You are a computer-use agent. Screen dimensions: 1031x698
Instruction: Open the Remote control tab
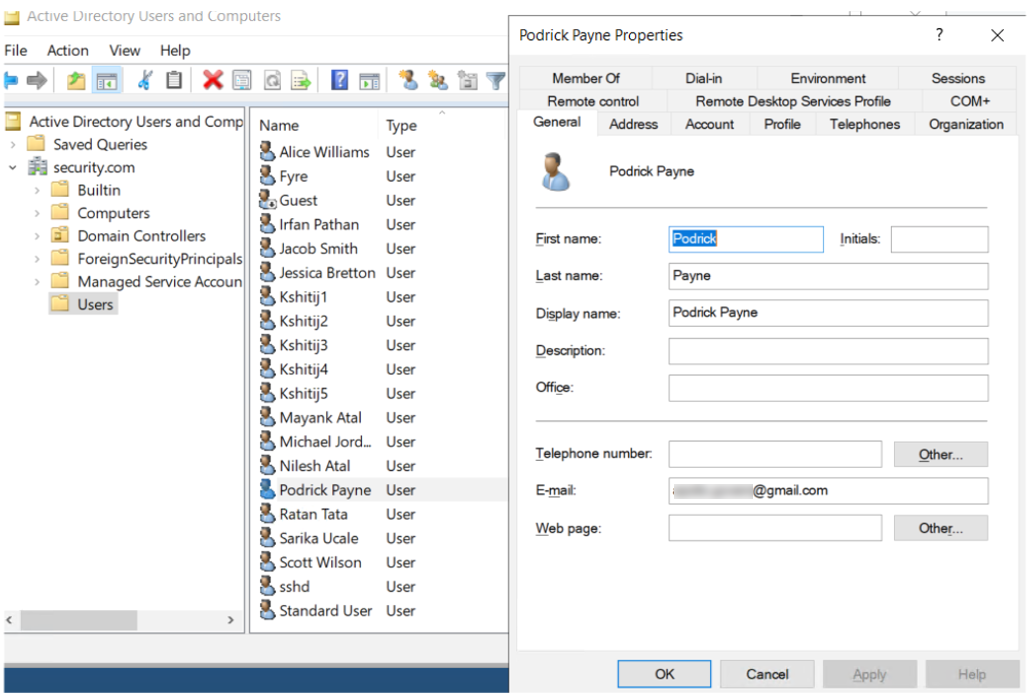(x=592, y=101)
